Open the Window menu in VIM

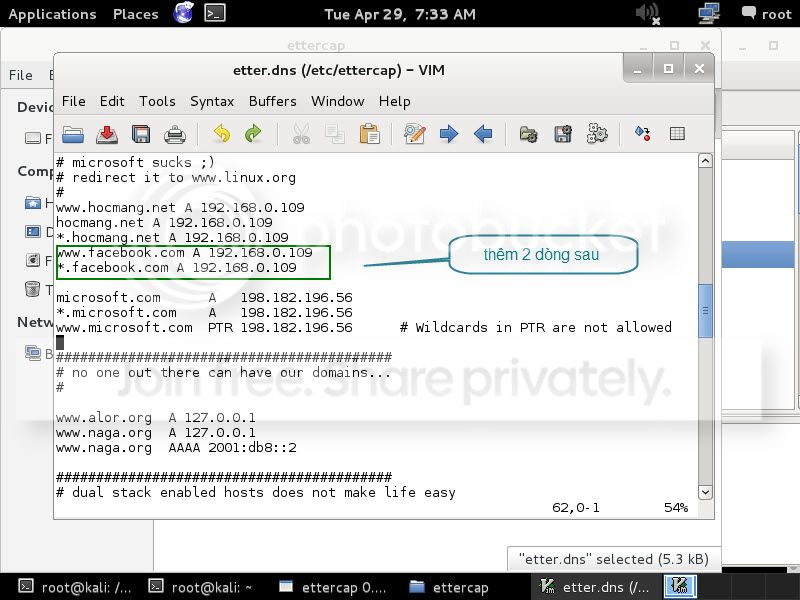point(338,101)
